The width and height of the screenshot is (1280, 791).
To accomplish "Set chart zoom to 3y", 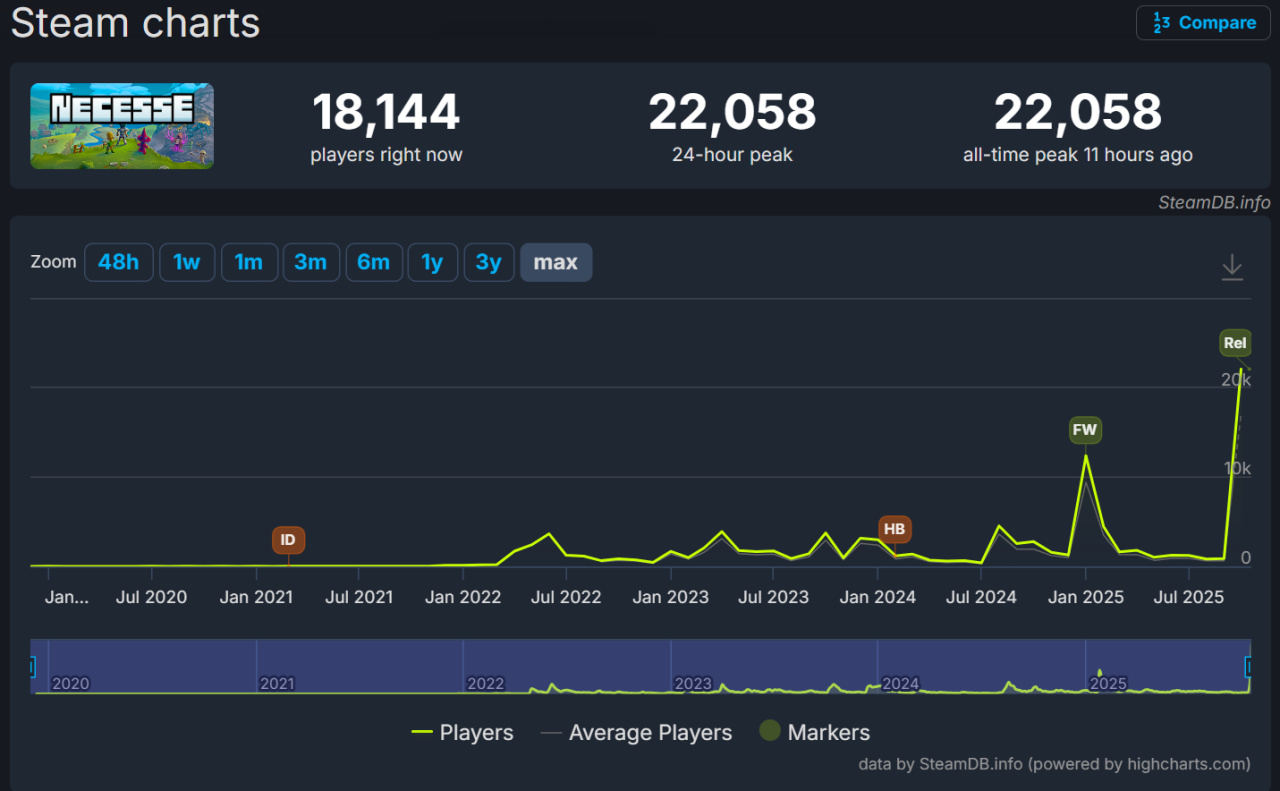I will click(489, 262).
